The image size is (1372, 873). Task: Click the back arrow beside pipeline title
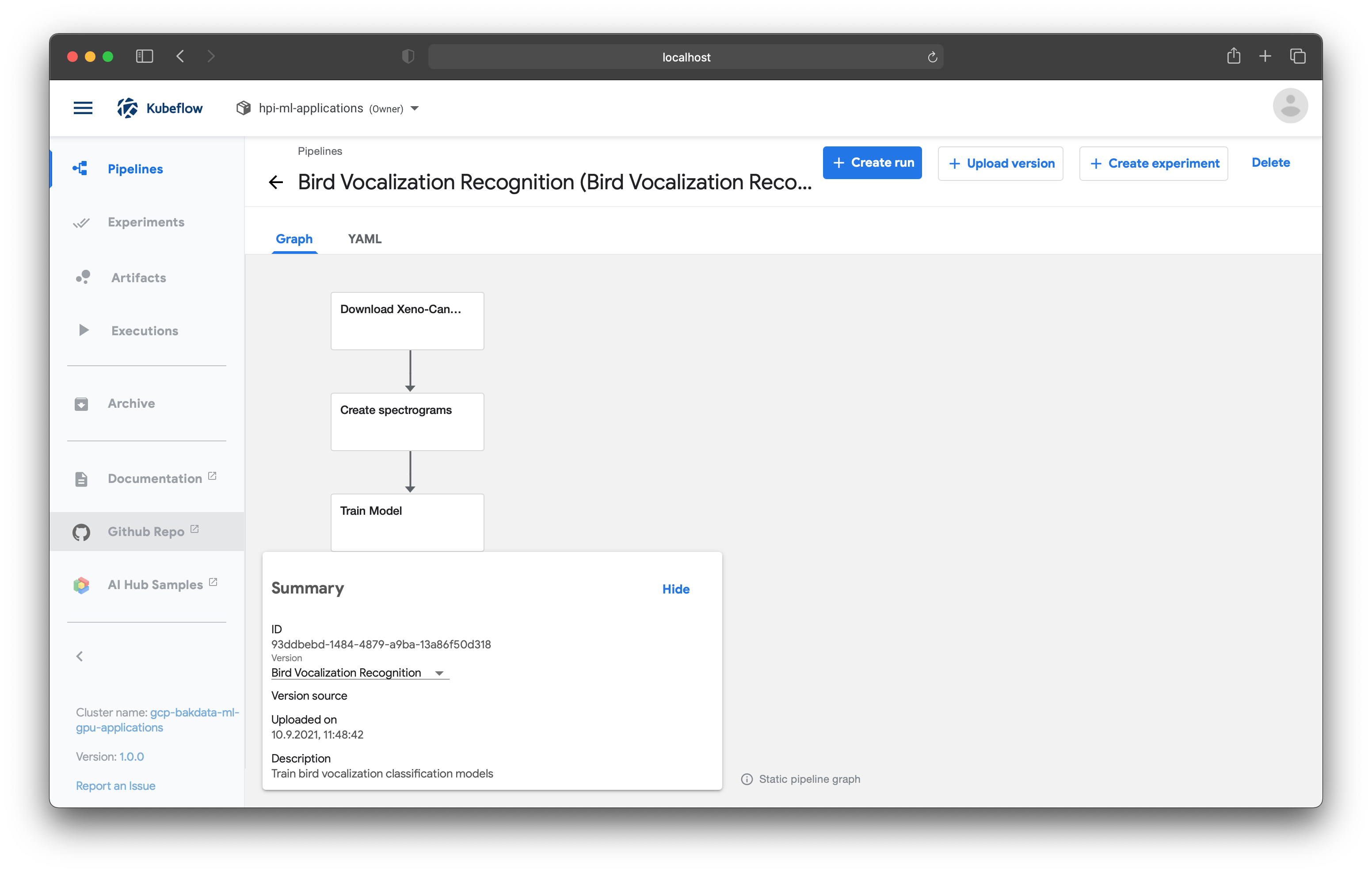click(x=276, y=183)
